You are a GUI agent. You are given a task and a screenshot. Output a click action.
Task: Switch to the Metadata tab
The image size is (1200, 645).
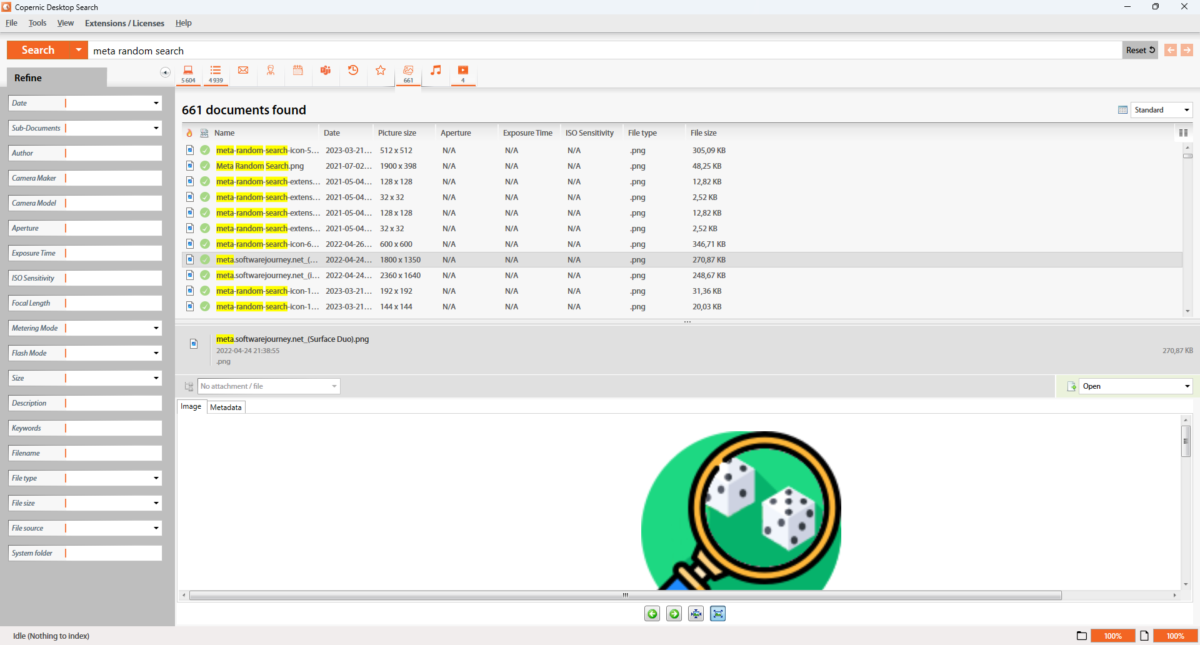pos(225,407)
